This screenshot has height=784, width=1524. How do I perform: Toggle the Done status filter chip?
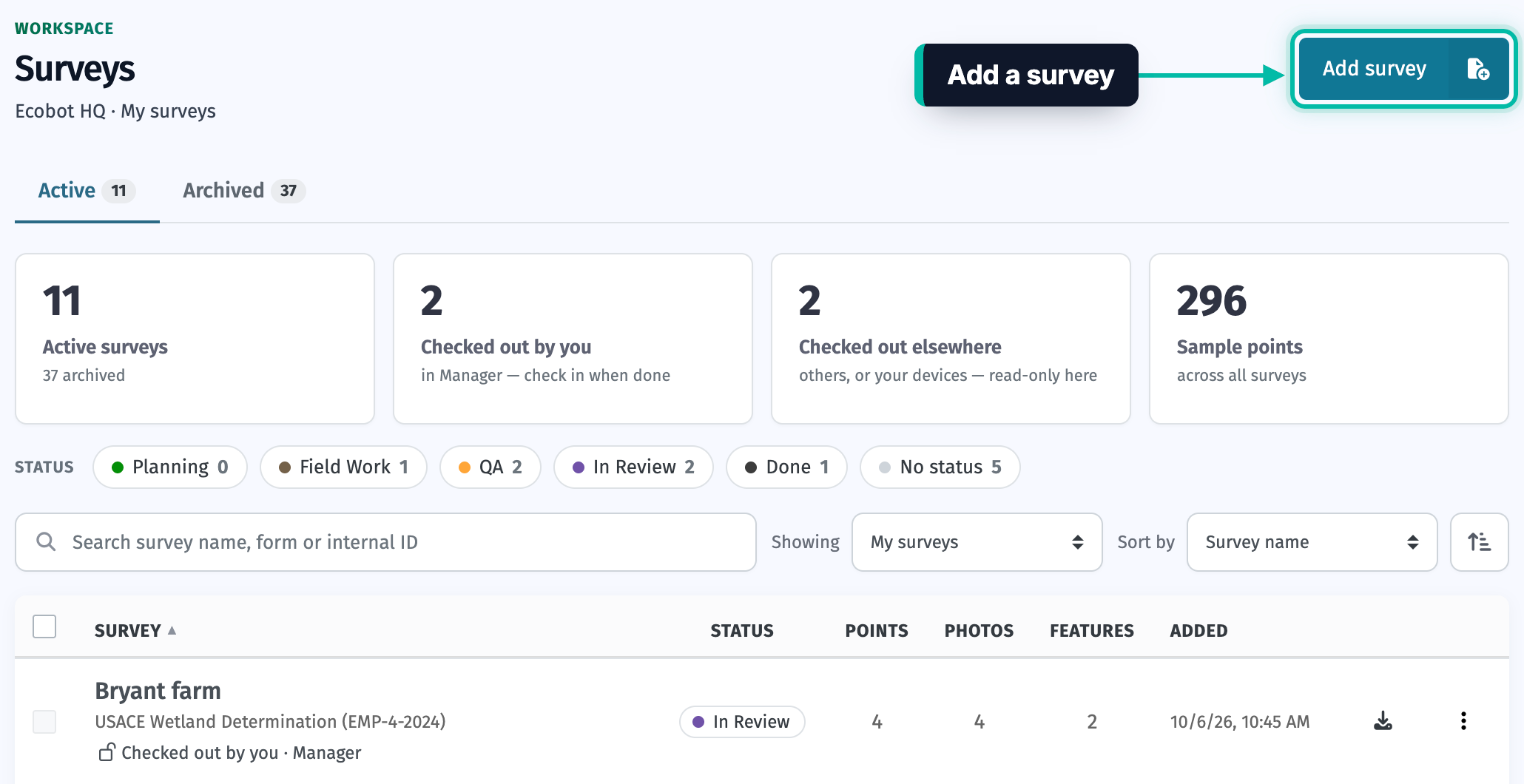pyautogui.click(x=786, y=467)
